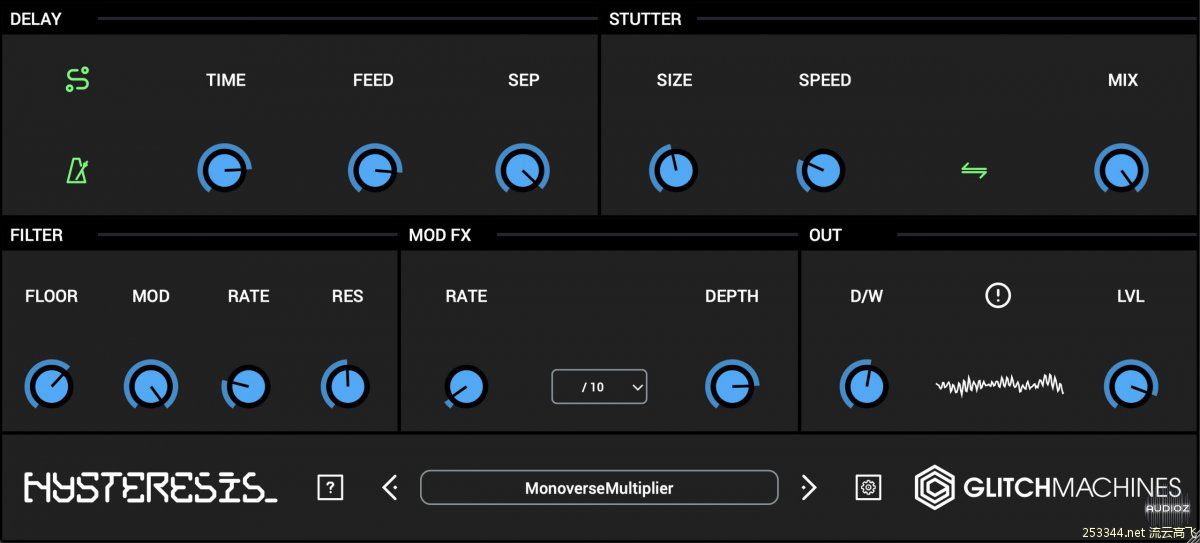Click the stutter SPEED knob
1200x543 pixels.
pyautogui.click(x=822, y=171)
